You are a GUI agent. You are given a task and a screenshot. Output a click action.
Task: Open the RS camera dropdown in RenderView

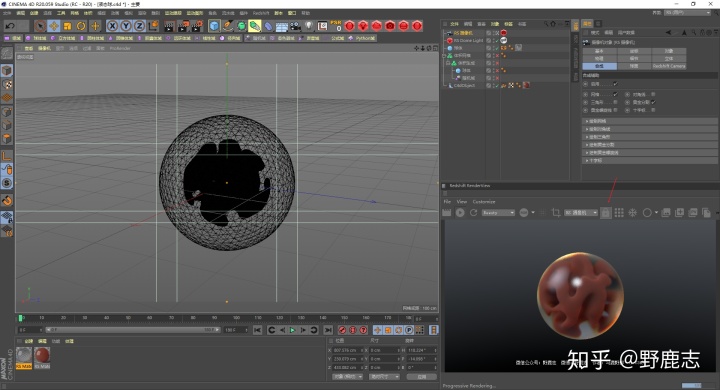(581, 213)
